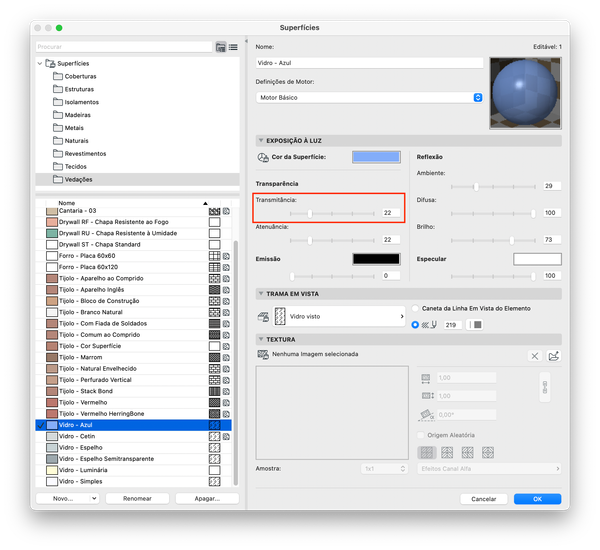This screenshot has width=600, height=550.
Task: Select the custom pen radio button
Action: (x=415, y=325)
